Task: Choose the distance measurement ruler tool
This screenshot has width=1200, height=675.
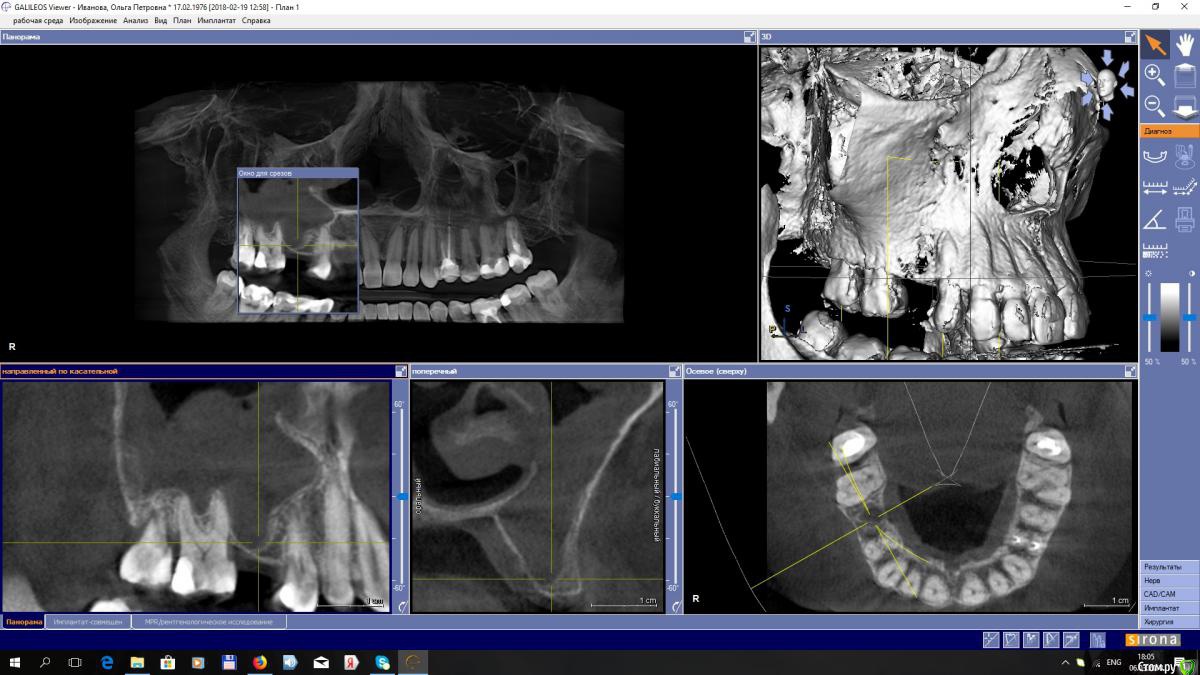Action: 1154,187
